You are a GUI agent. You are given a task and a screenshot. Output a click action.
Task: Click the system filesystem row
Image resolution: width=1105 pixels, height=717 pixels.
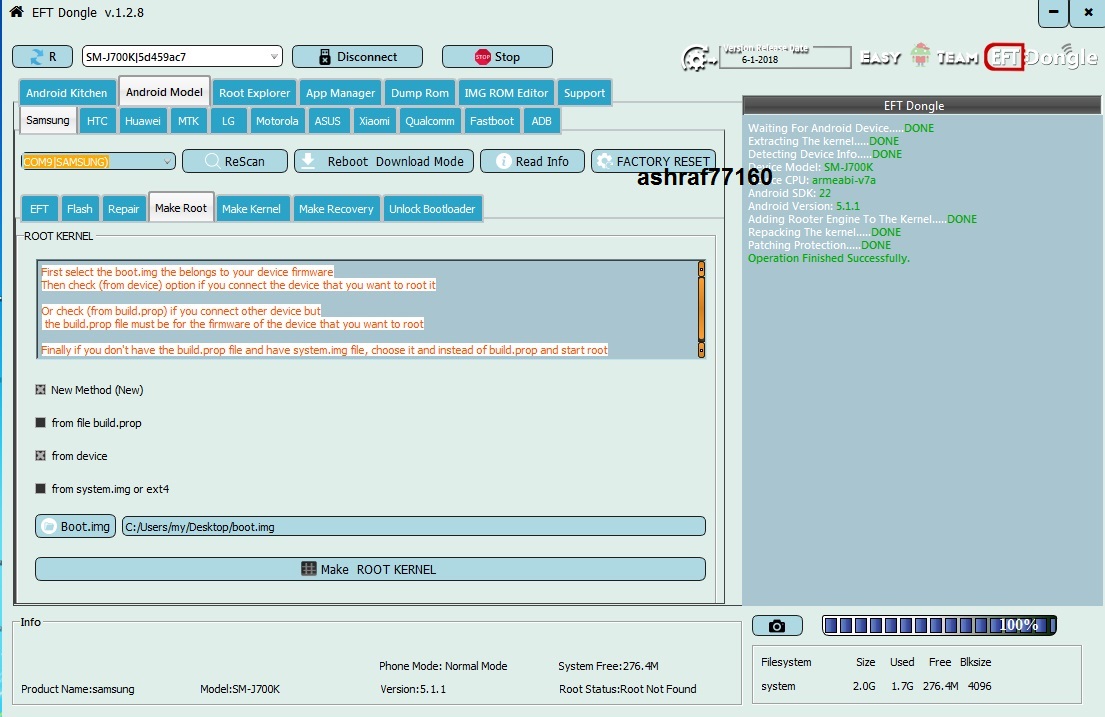coord(876,686)
